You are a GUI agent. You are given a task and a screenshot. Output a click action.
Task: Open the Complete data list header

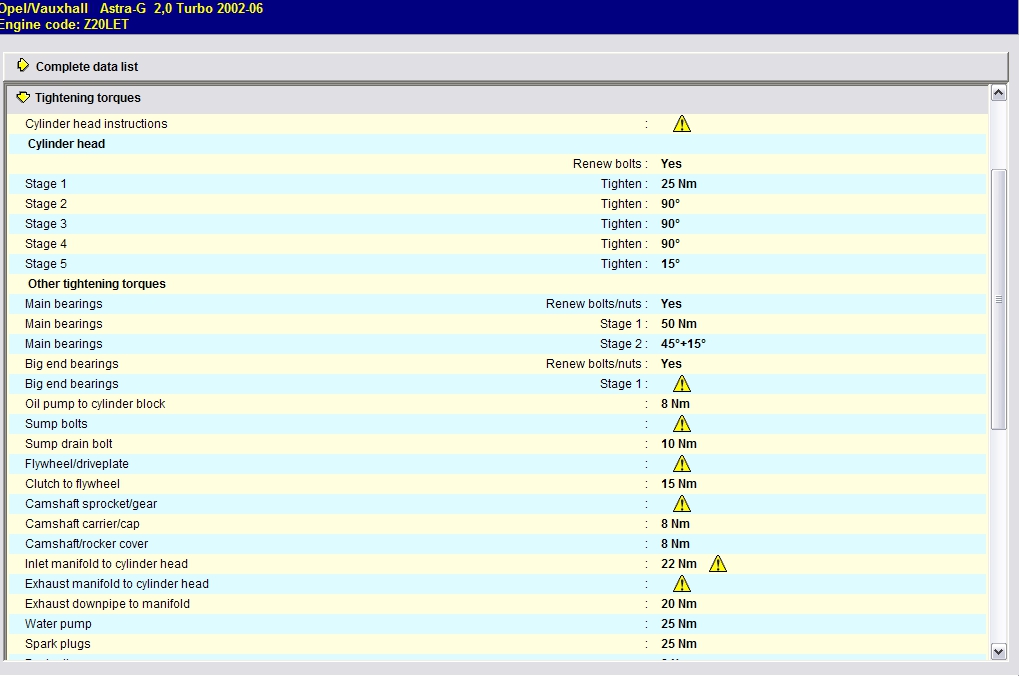506,66
